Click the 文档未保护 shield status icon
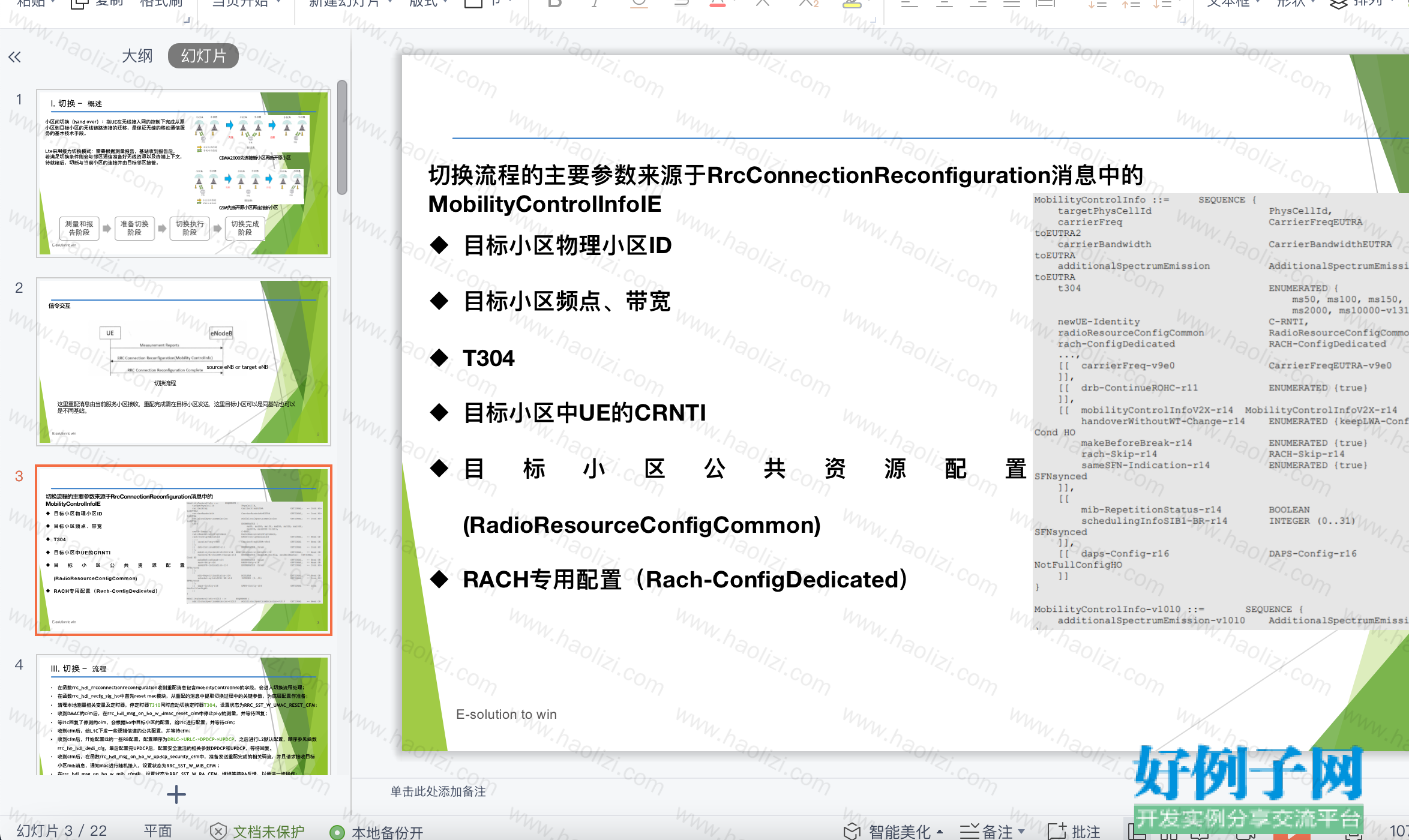The width and height of the screenshot is (1409, 840). 218,832
